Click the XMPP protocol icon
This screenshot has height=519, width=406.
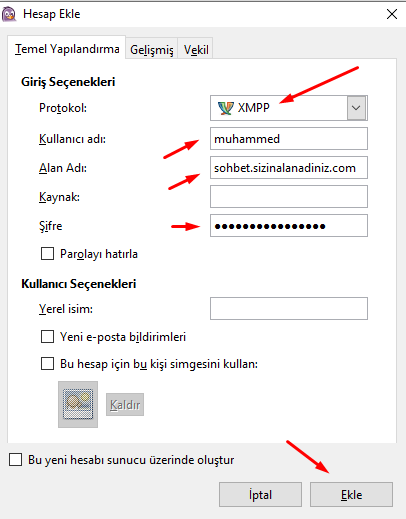pyautogui.click(x=225, y=108)
